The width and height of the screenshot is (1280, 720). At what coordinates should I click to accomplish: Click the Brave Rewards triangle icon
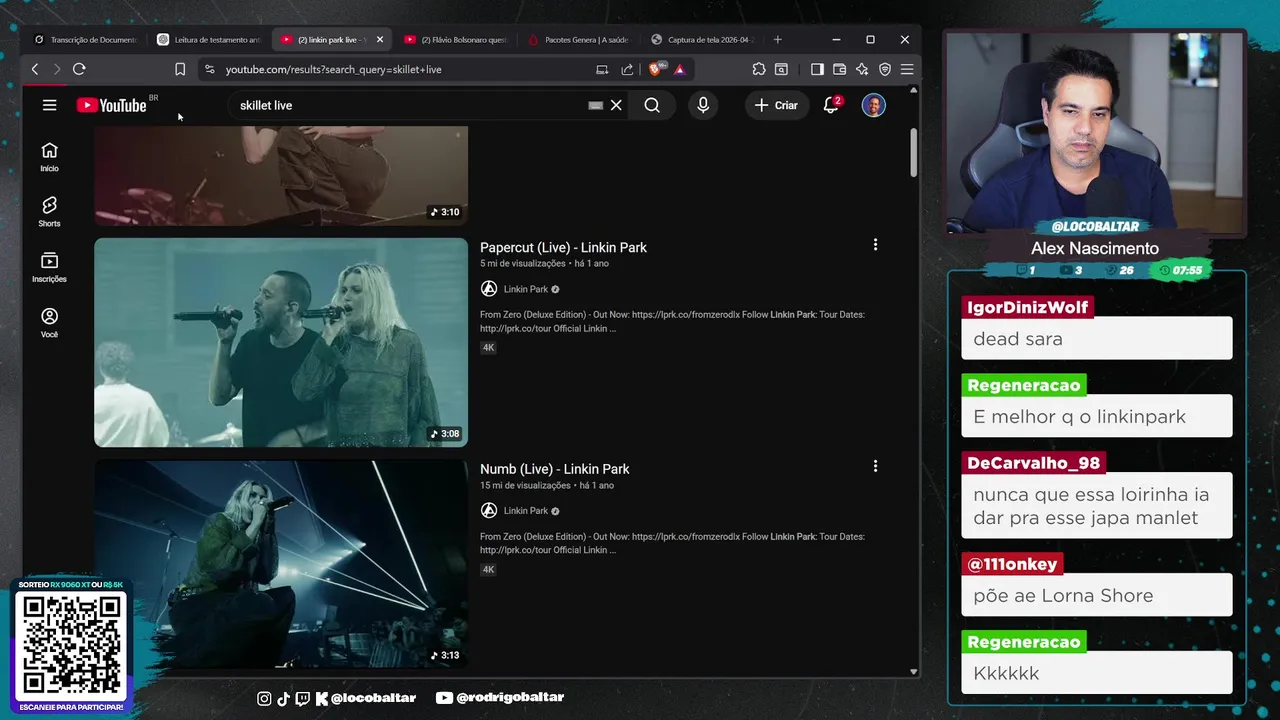[x=679, y=69]
